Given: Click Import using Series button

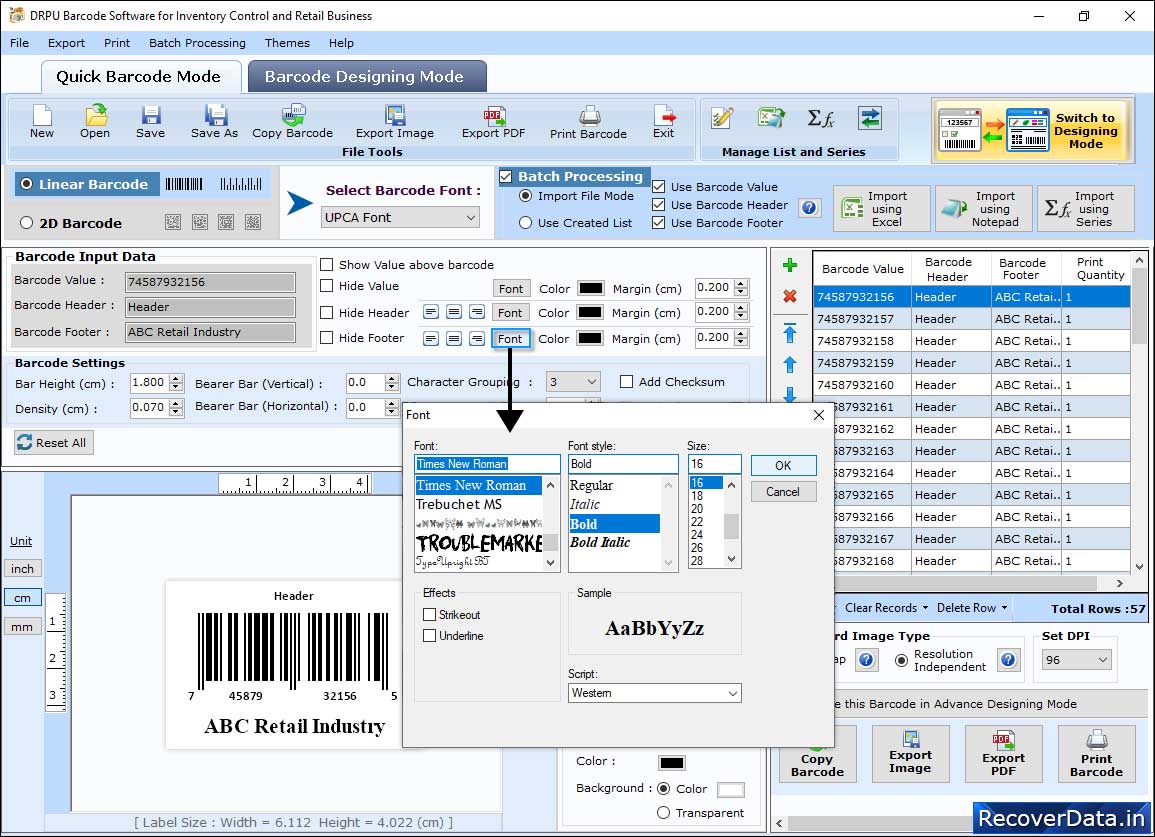Looking at the screenshot, I should 1086,209.
